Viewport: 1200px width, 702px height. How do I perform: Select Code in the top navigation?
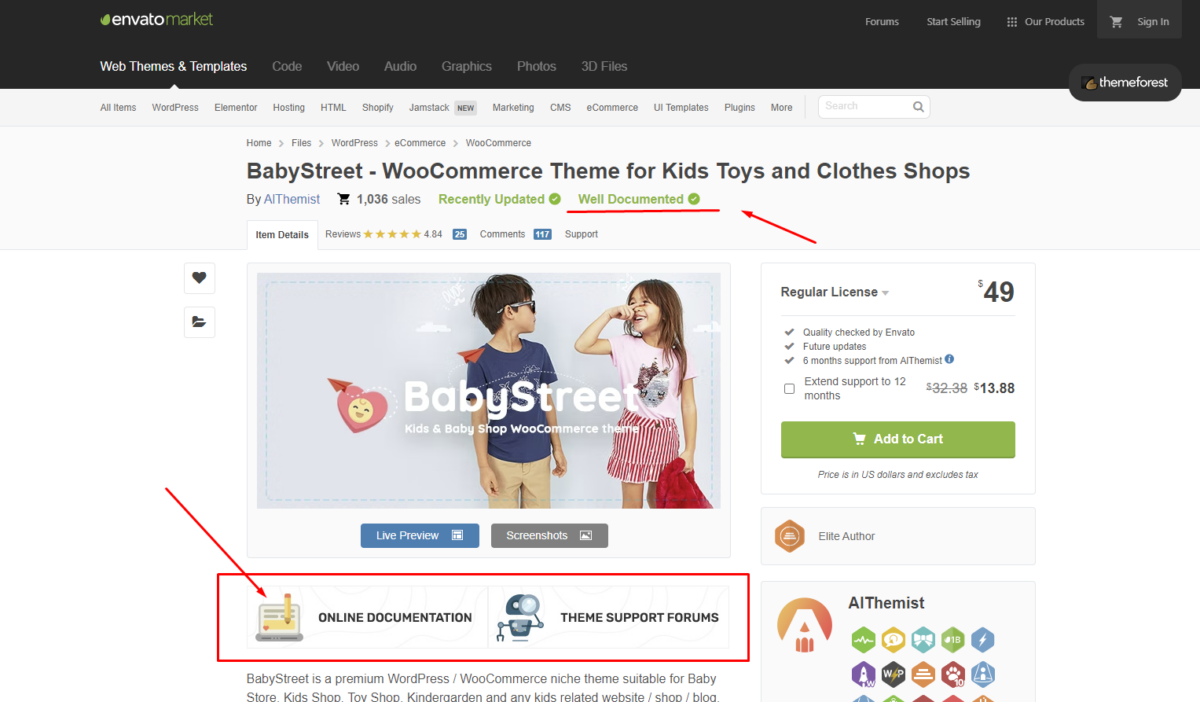(287, 66)
